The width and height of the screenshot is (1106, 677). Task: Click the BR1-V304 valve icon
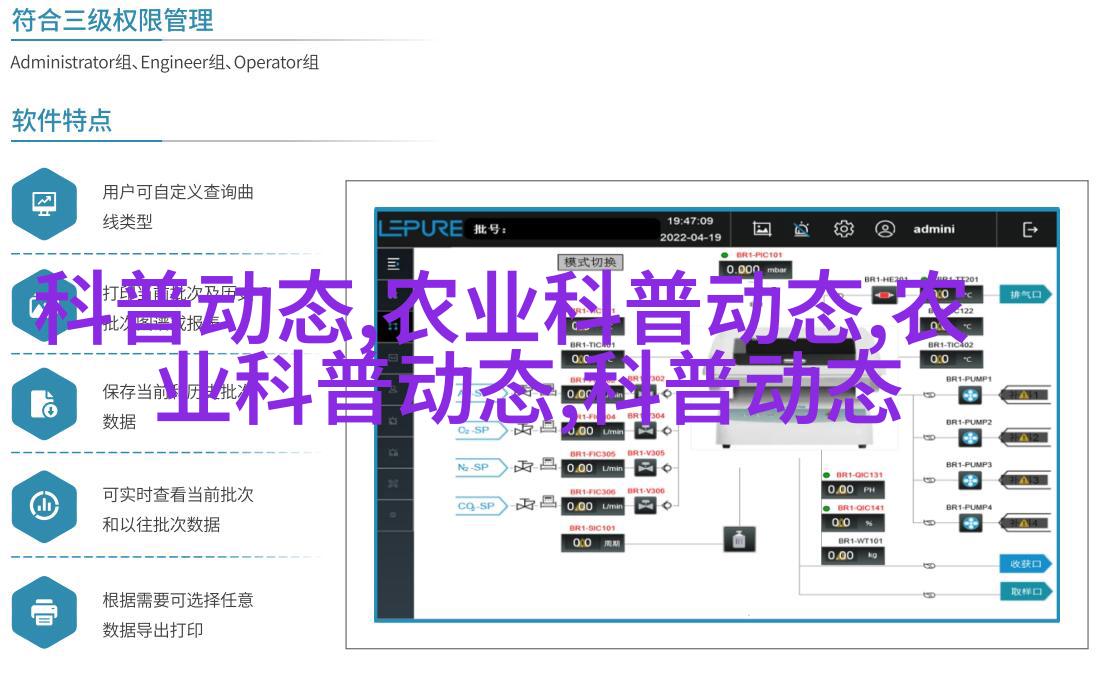(645, 431)
